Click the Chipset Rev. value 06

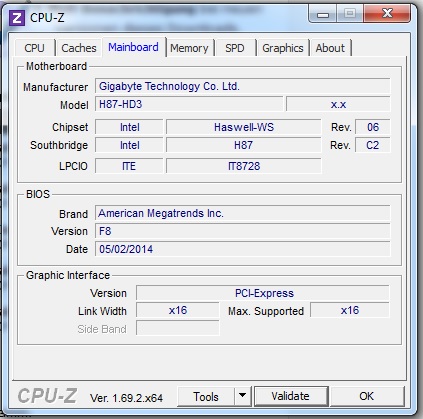[x=373, y=127]
